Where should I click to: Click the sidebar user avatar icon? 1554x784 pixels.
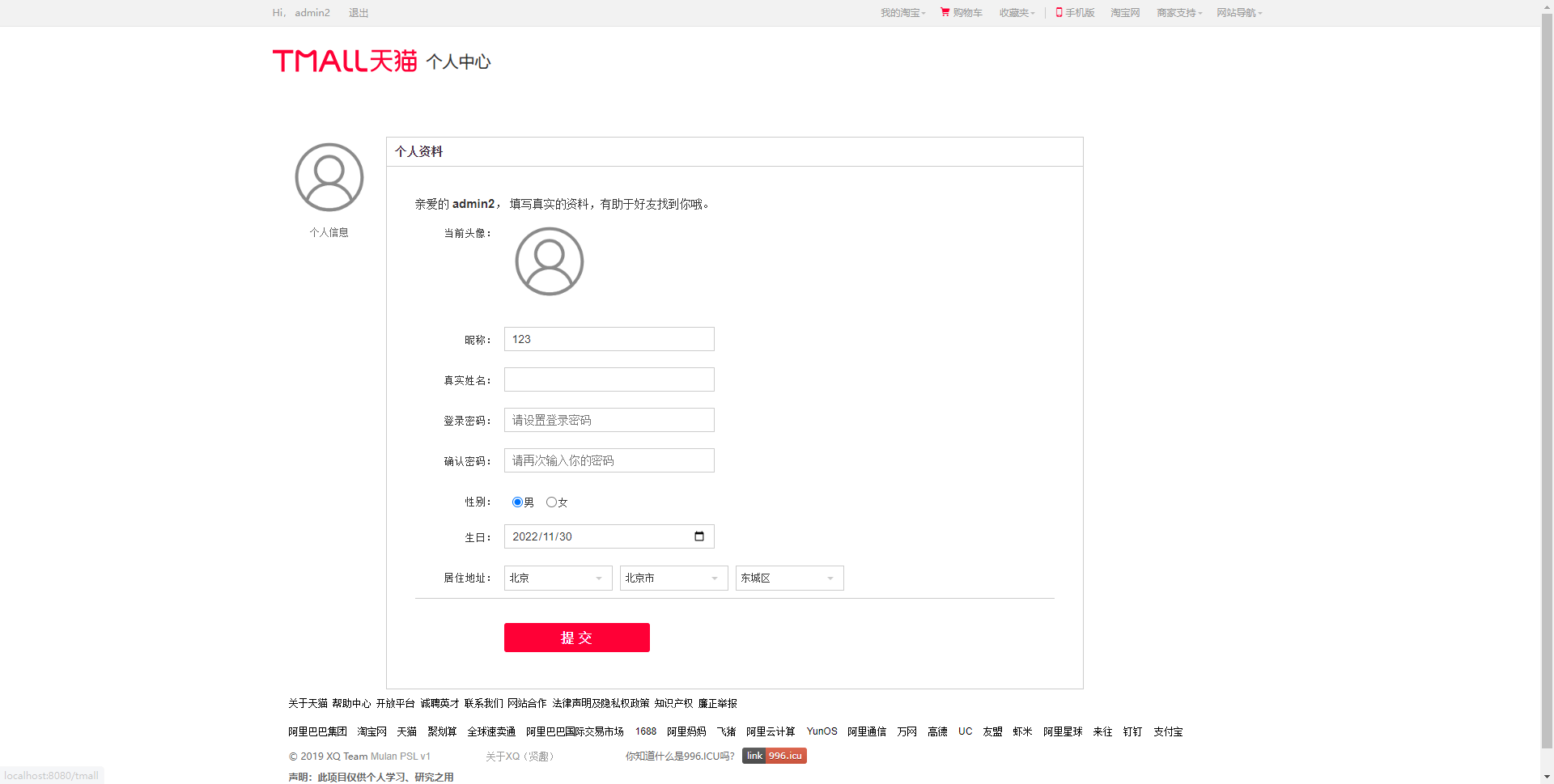coord(329,177)
